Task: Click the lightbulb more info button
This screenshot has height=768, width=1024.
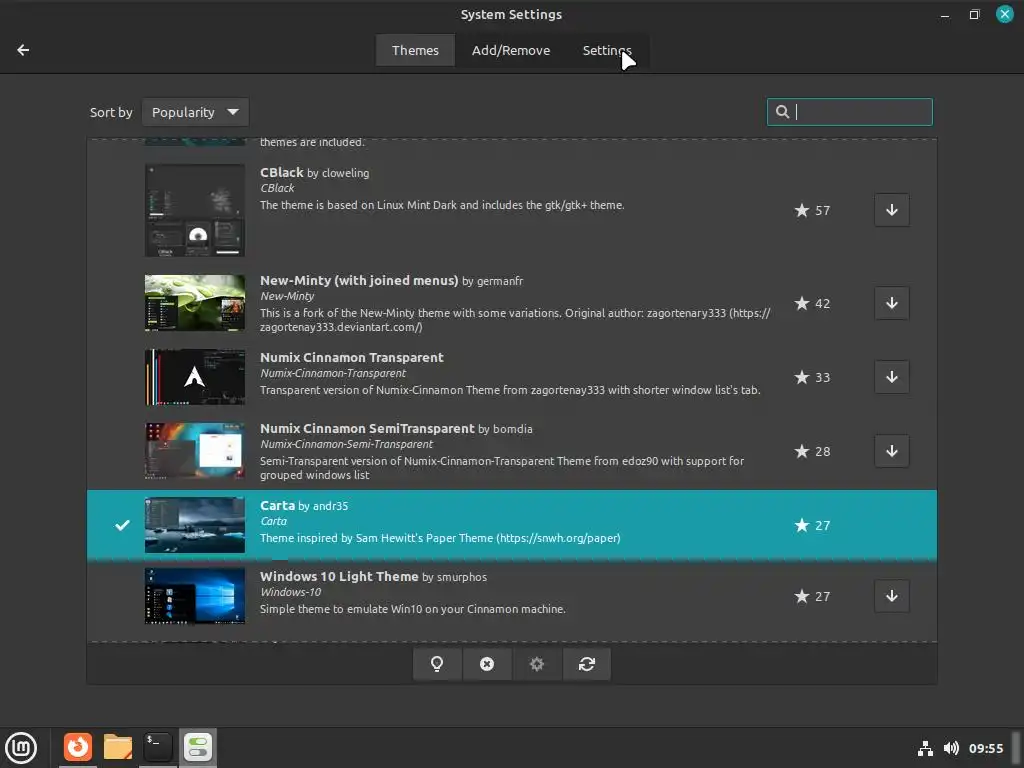Action: (x=437, y=664)
